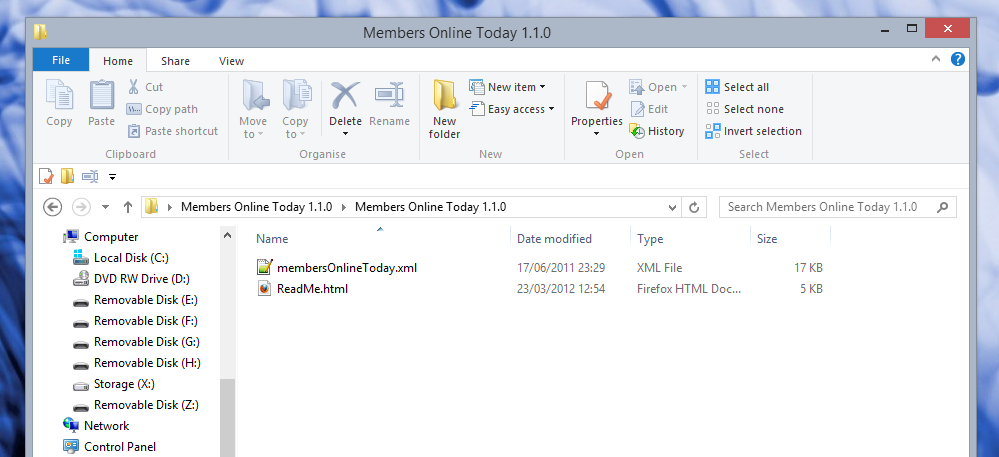
Task: Expand the Properties dropdown arrow
Action: pyautogui.click(x=597, y=133)
